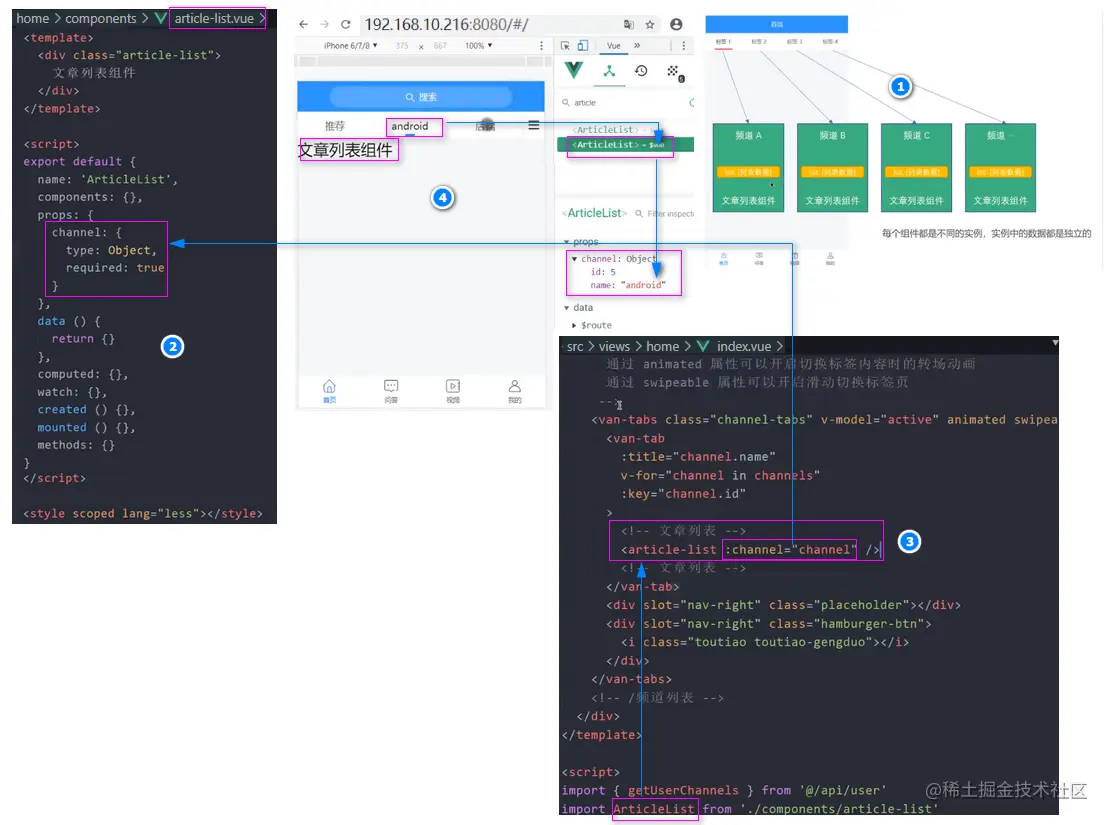Click the browser back arrow
Viewport: 1111px width, 825px height.
click(303, 24)
